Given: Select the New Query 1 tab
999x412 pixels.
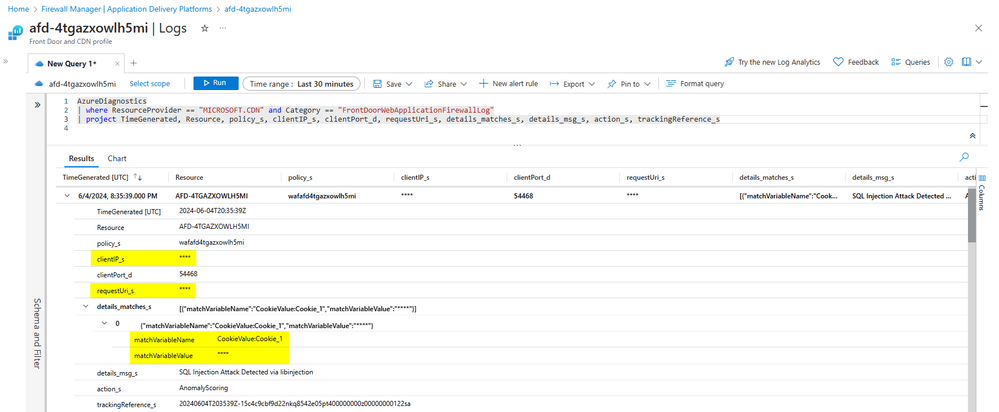Looking at the screenshot, I should point(71,64).
